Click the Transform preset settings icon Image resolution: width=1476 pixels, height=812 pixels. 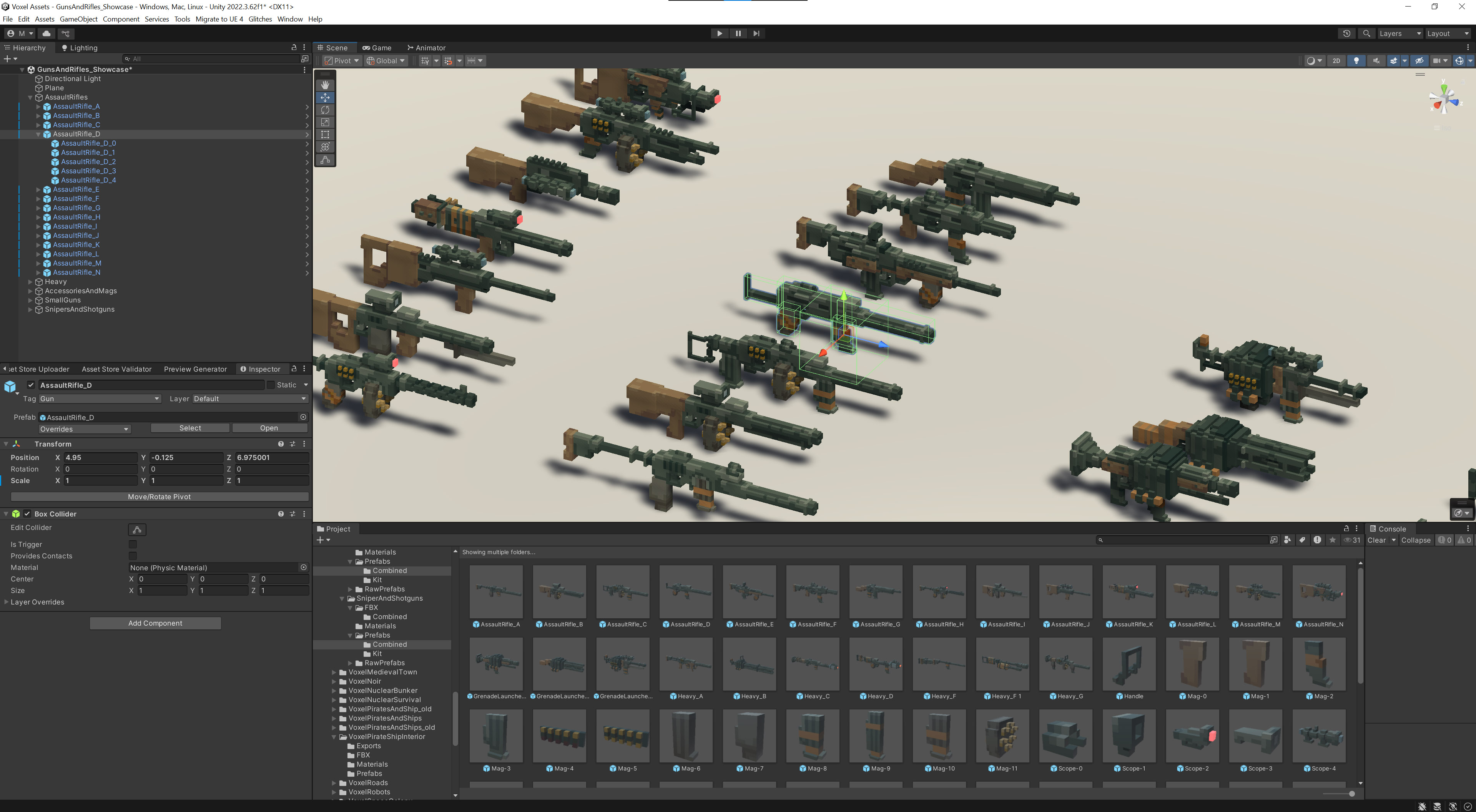[292, 444]
